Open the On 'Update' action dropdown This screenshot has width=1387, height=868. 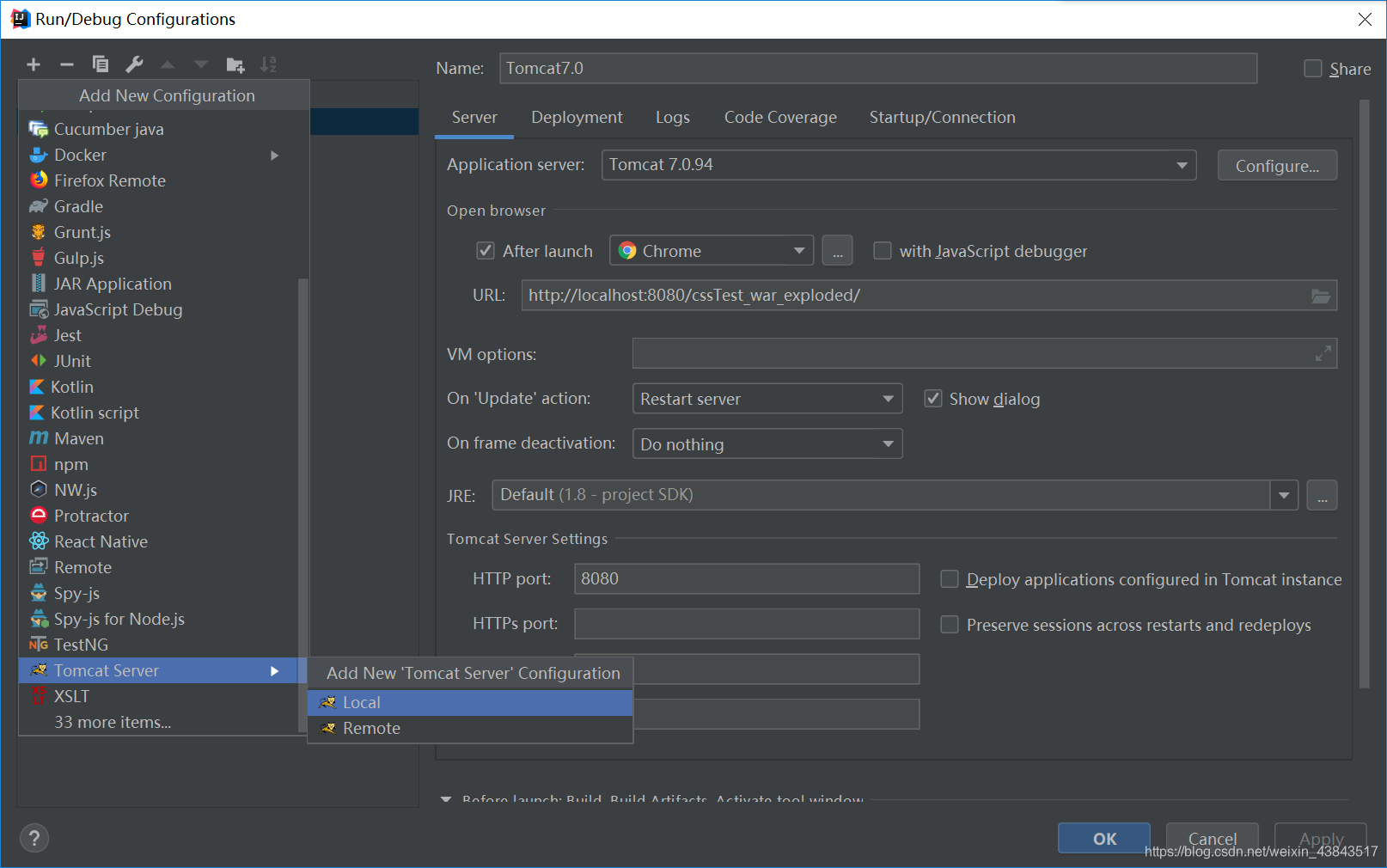point(767,399)
